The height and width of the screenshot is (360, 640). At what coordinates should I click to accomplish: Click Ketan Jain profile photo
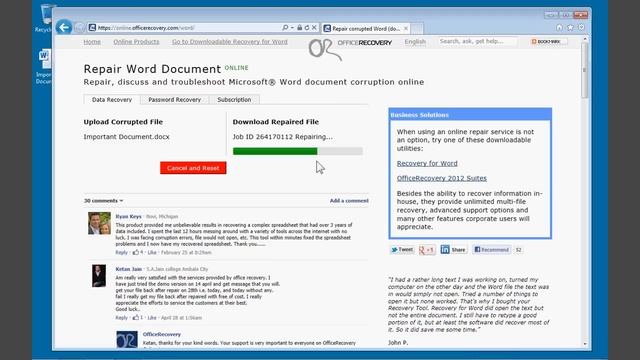coord(99,276)
